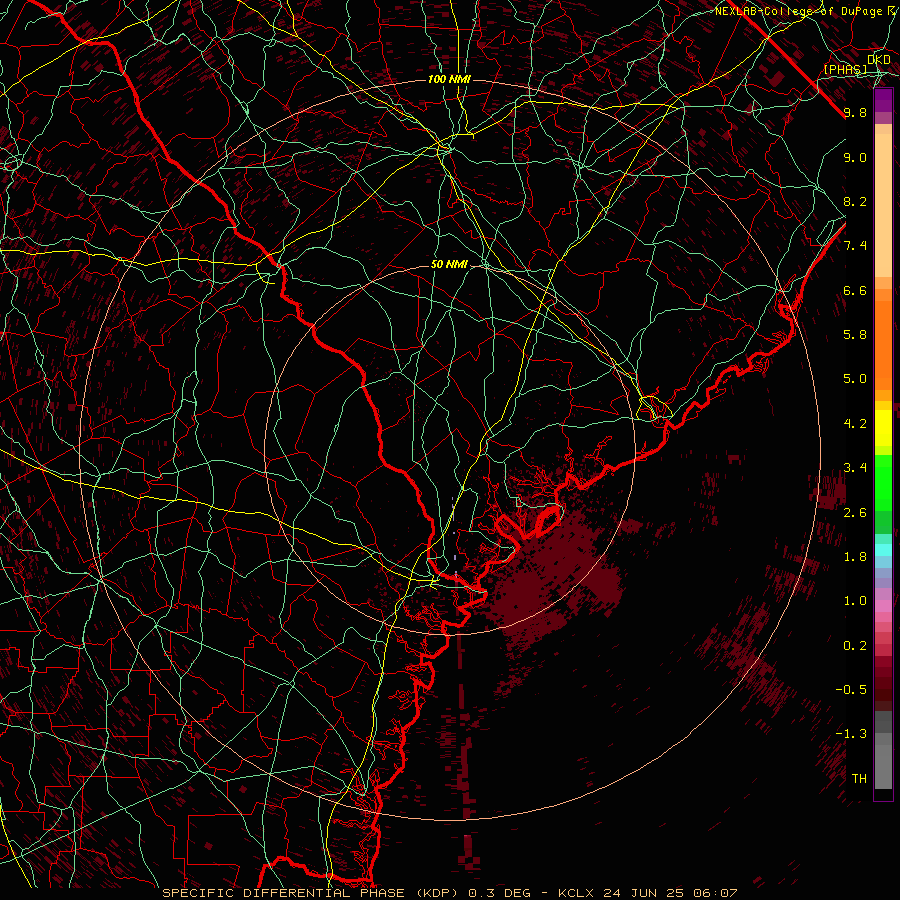Click the "KCLX" radar site identifier
The width and height of the screenshot is (900, 900).
[x=577, y=893]
